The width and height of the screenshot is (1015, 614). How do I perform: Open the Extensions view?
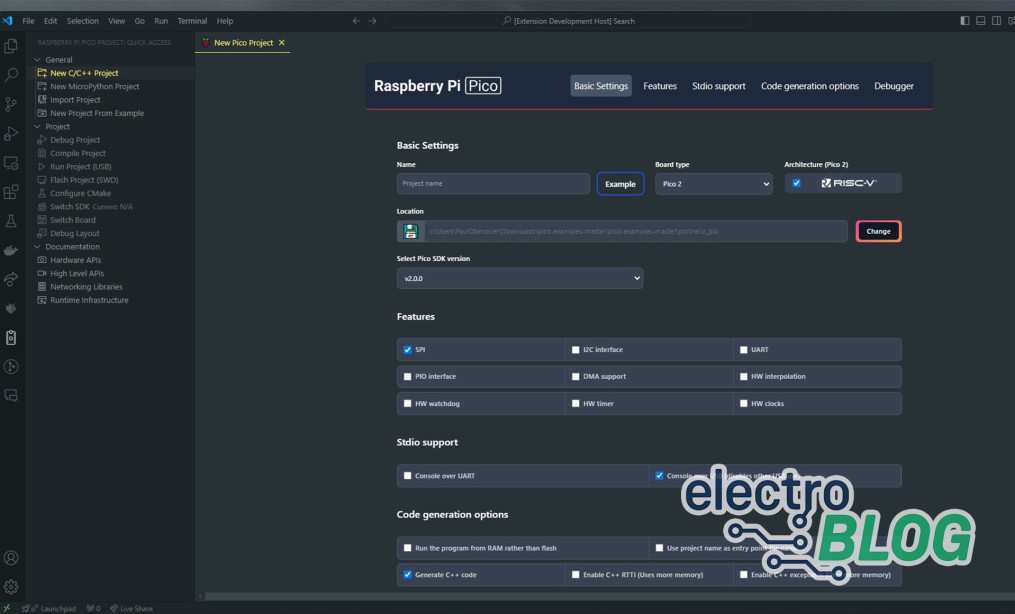12,192
